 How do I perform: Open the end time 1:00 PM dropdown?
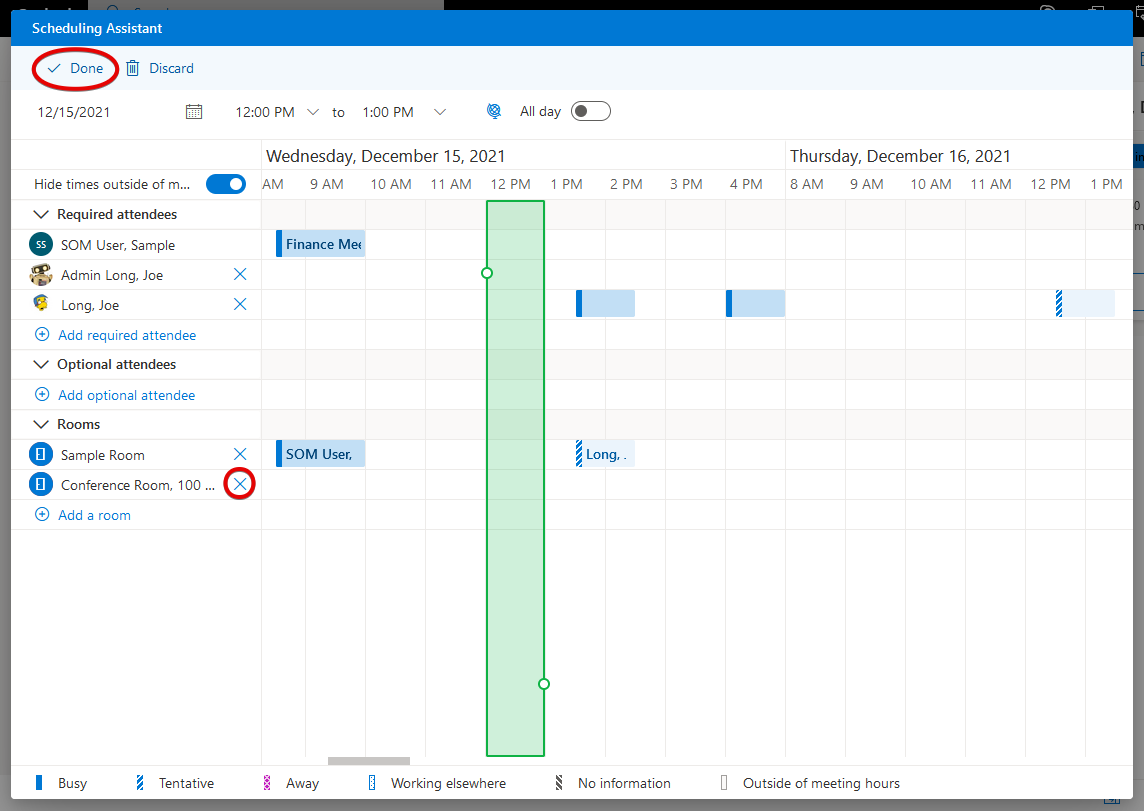[x=440, y=112]
